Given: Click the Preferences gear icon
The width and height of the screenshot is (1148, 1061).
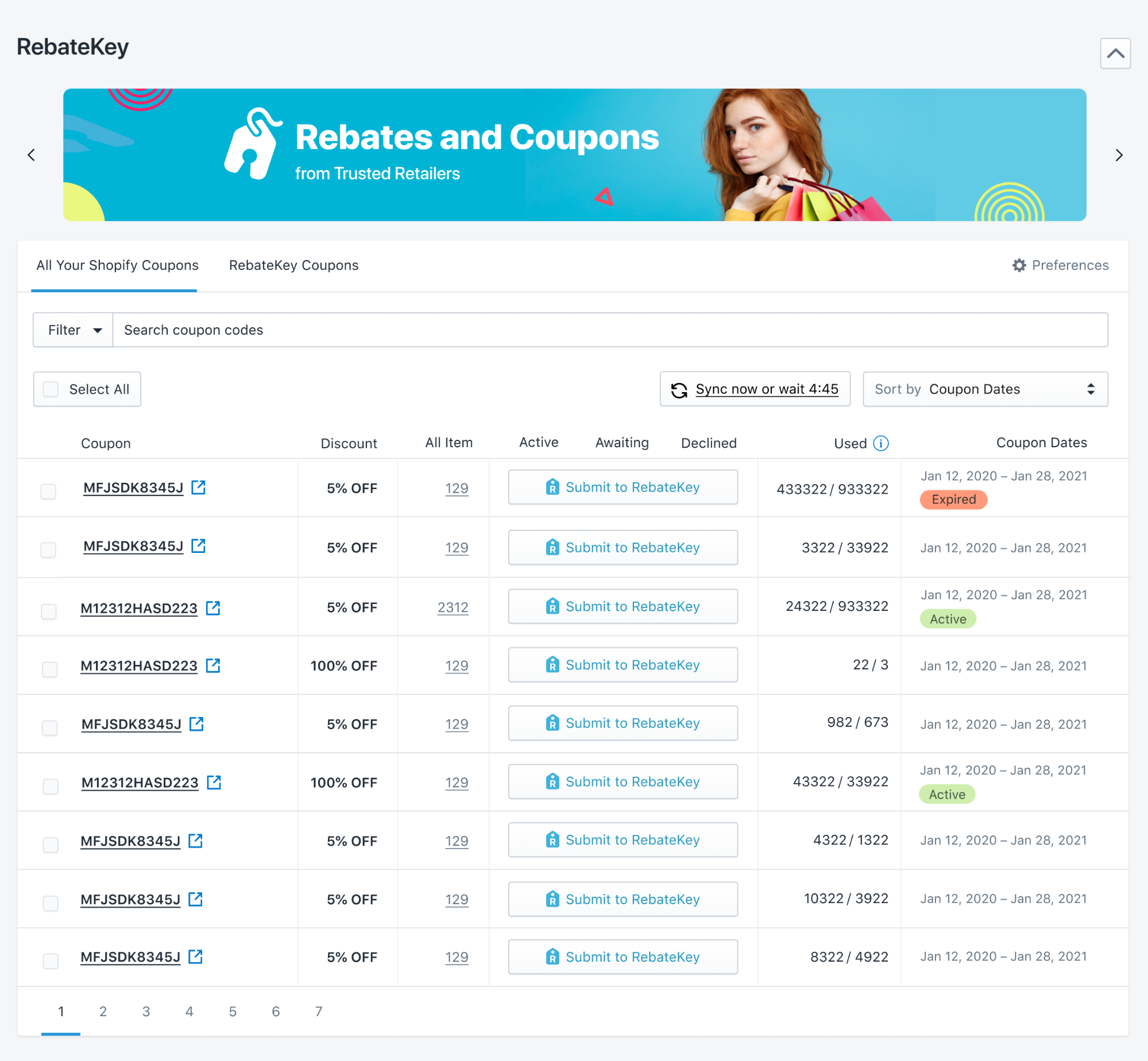Looking at the screenshot, I should click(x=1019, y=265).
